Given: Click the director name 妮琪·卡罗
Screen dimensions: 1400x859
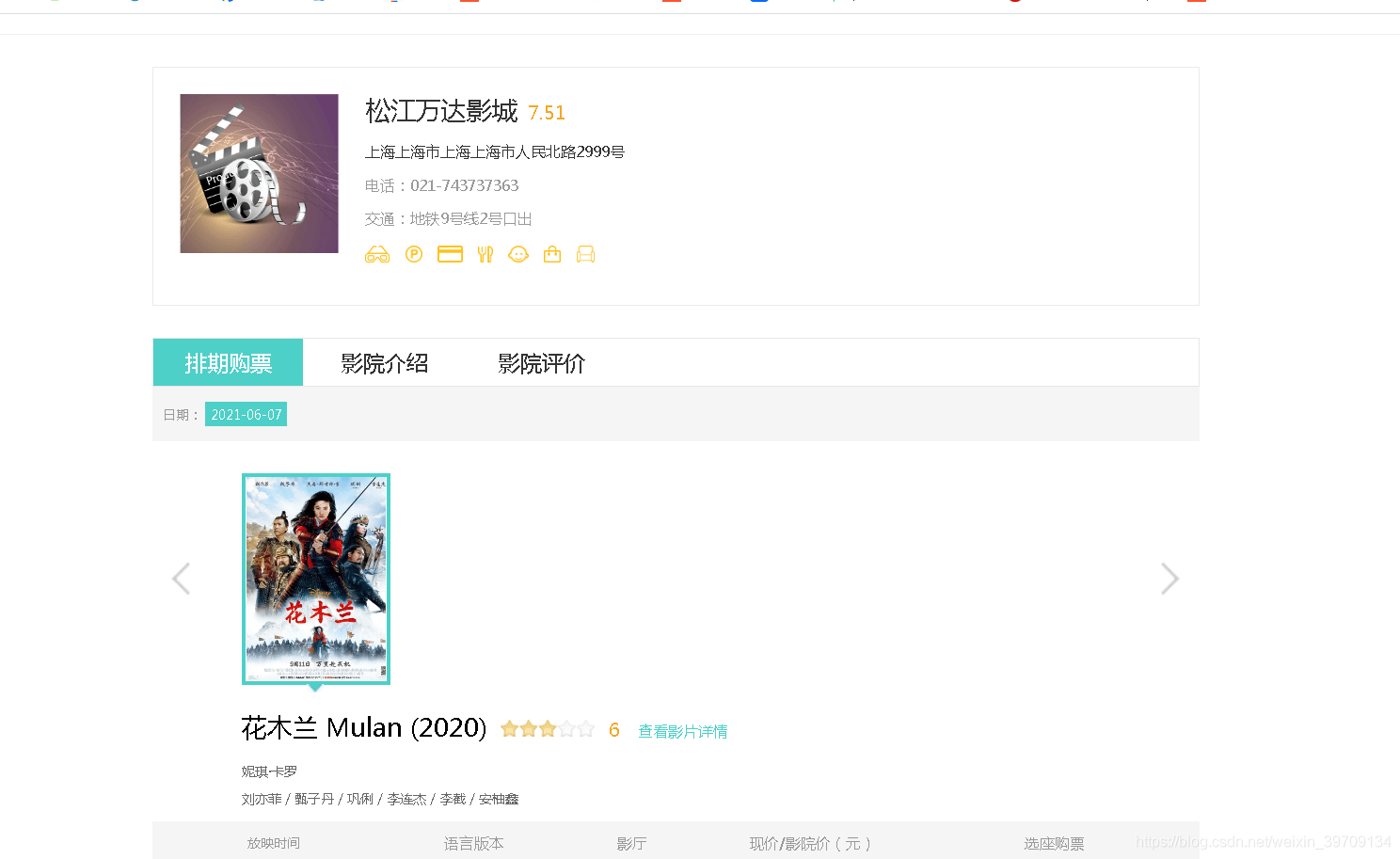Looking at the screenshot, I should [x=269, y=772].
